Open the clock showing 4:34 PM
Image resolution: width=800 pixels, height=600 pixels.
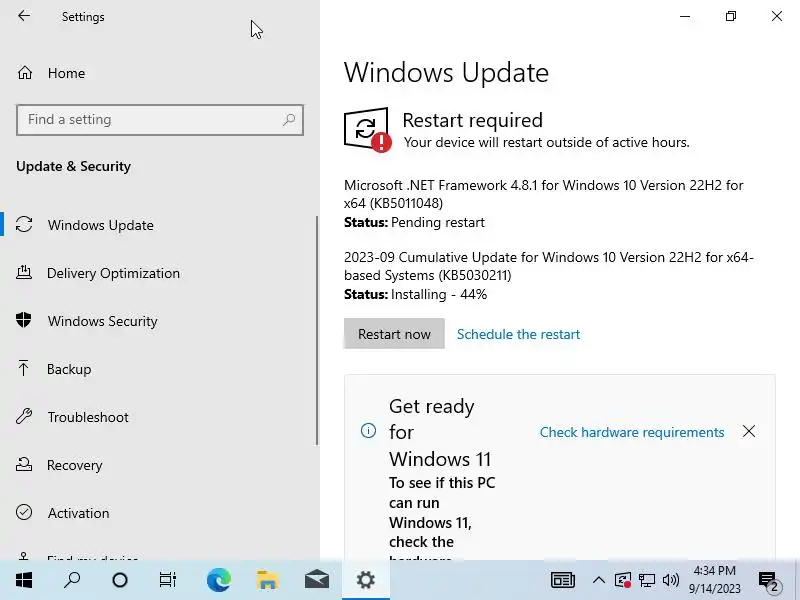pyautogui.click(x=714, y=580)
